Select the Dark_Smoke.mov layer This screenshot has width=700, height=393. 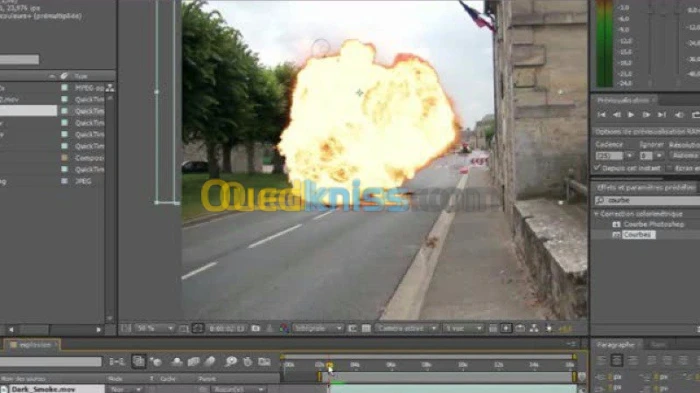pos(52,389)
